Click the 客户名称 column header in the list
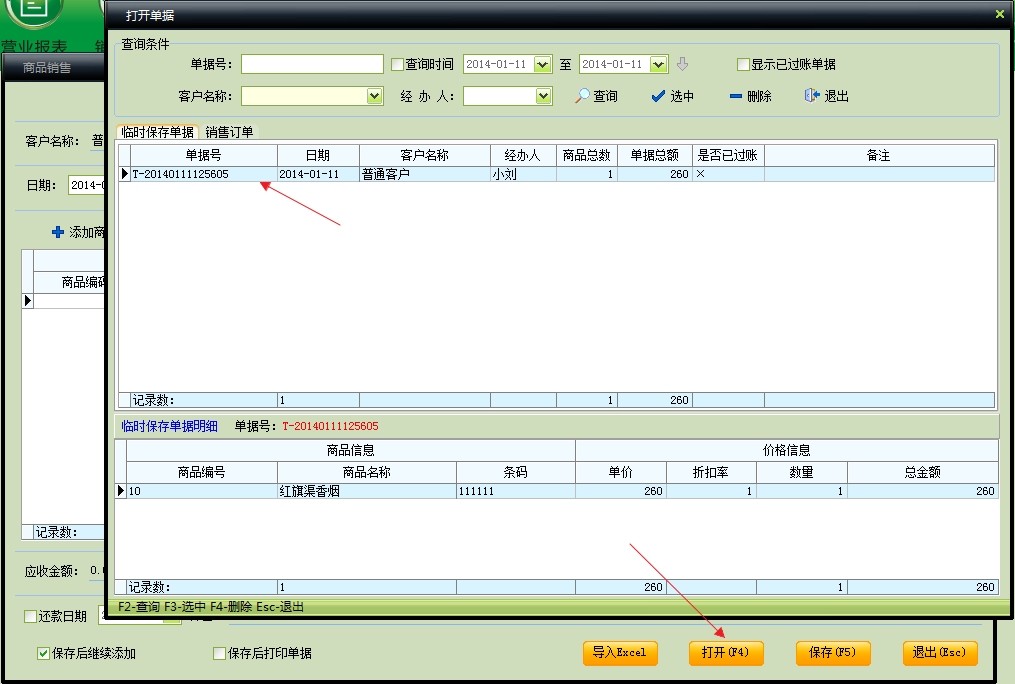The width and height of the screenshot is (1015, 684). click(424, 155)
